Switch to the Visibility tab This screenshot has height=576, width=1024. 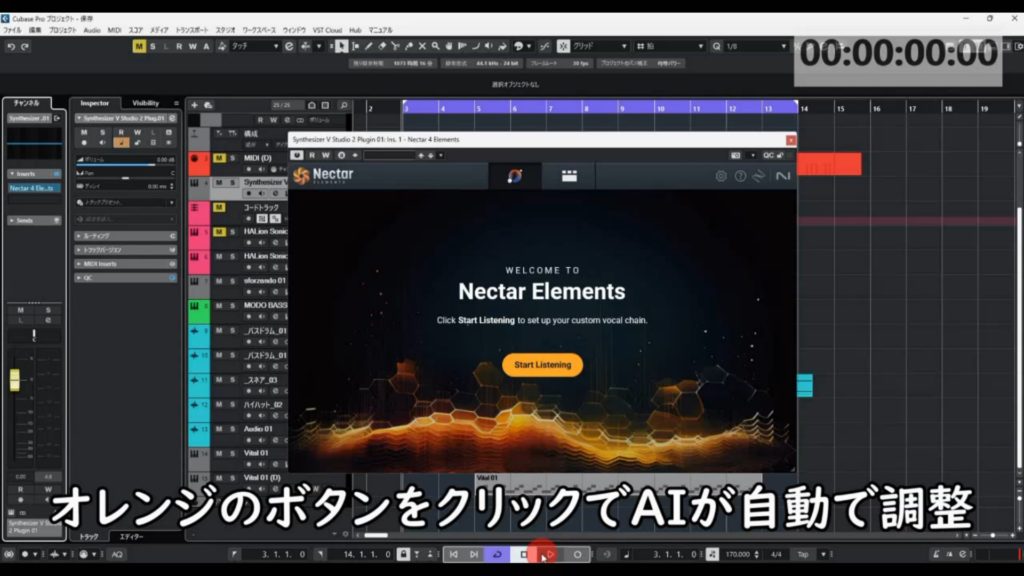tap(146, 103)
